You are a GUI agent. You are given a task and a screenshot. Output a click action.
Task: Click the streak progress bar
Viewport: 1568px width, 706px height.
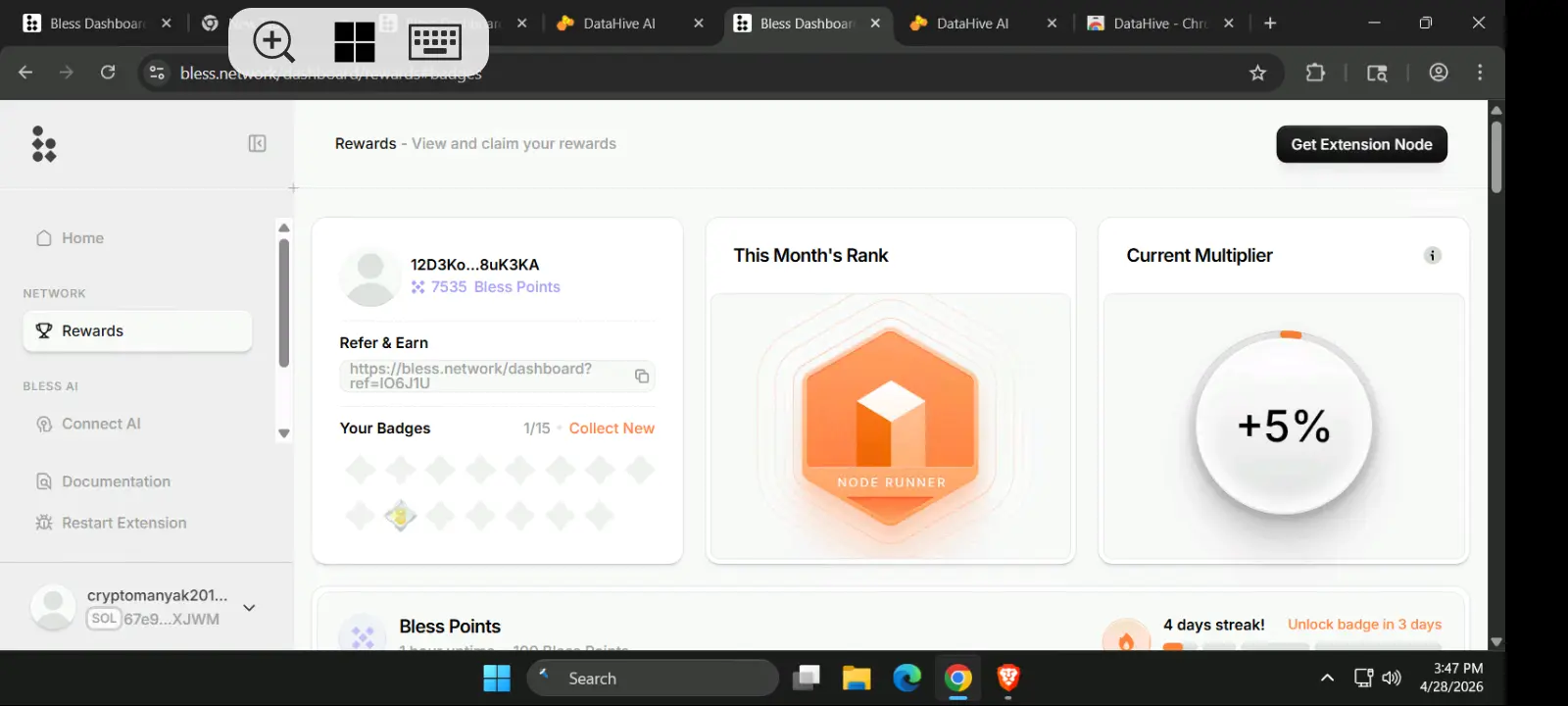point(1301,645)
